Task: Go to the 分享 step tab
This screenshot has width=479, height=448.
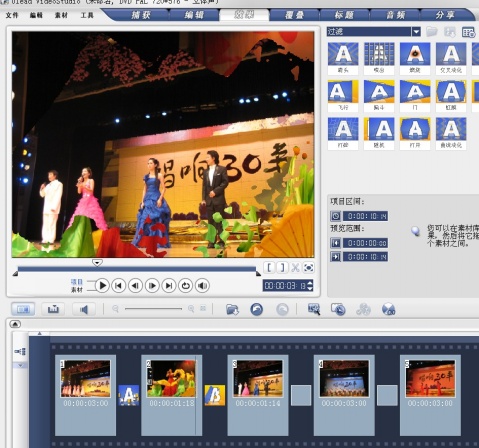Action: pyautogui.click(x=445, y=15)
